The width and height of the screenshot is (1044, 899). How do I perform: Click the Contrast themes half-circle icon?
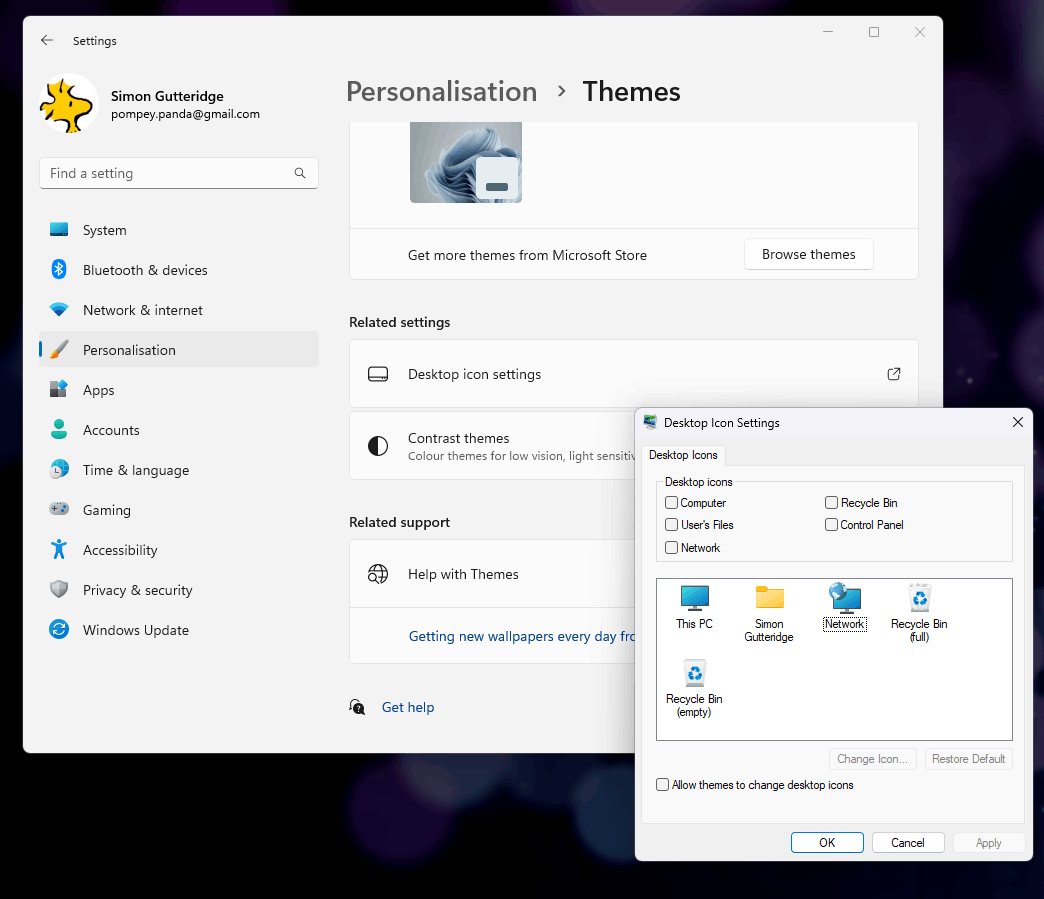point(378,446)
